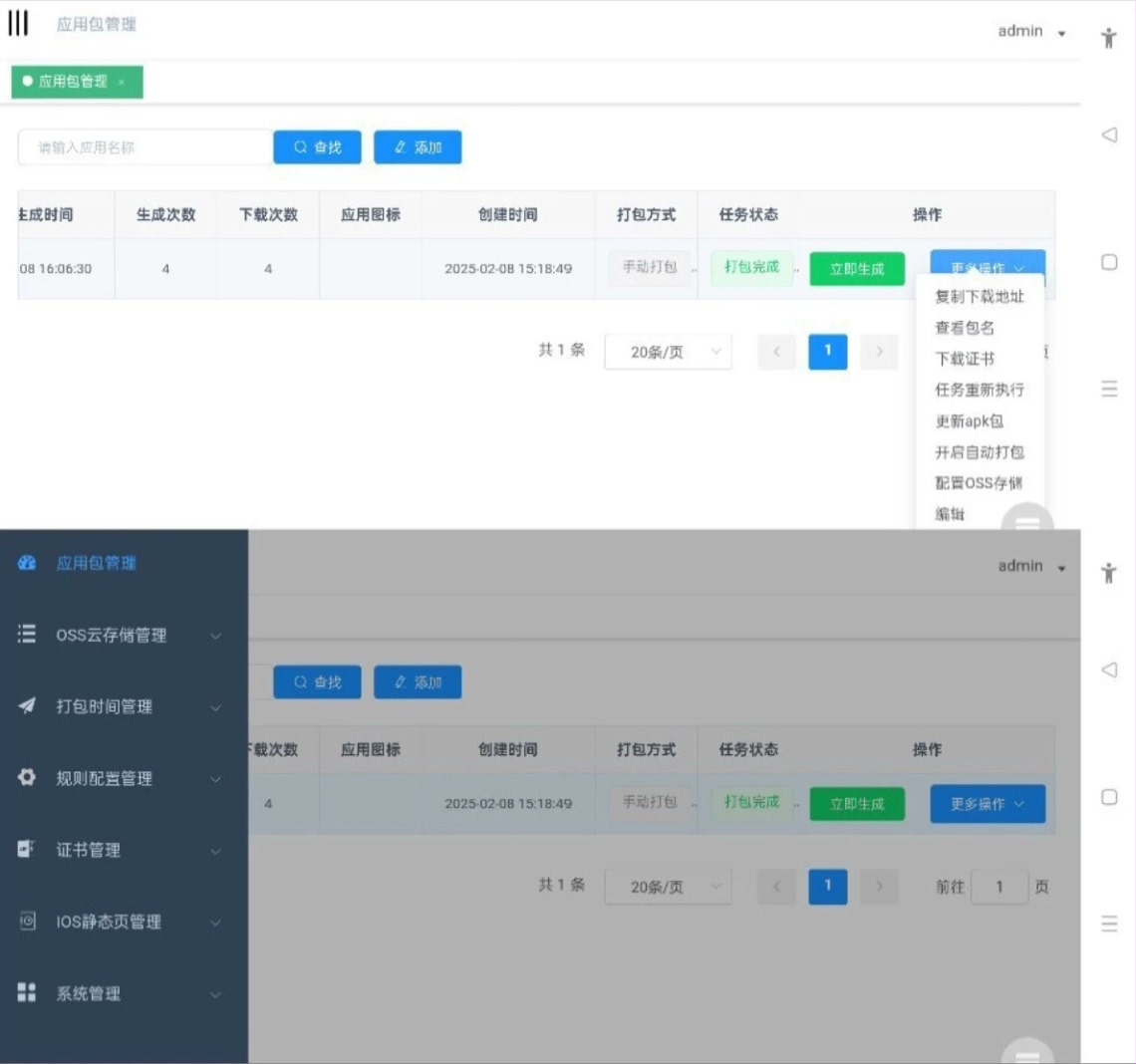Open 20条/页 page size dropdown in bottom screen
This screenshot has height=1064, width=1136.
click(x=668, y=887)
